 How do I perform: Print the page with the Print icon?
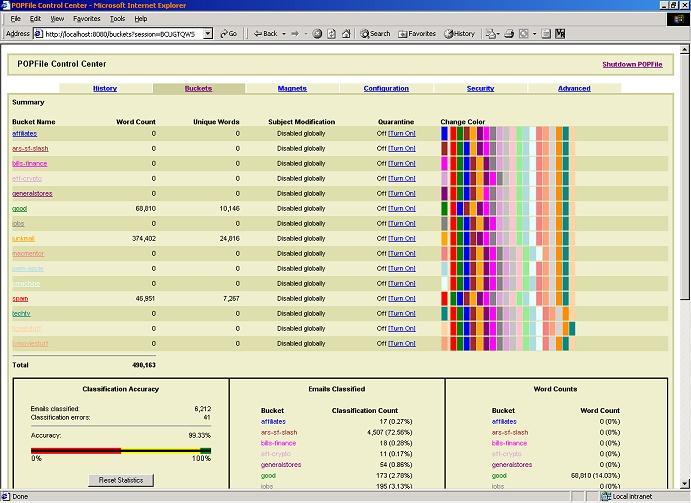[509, 34]
